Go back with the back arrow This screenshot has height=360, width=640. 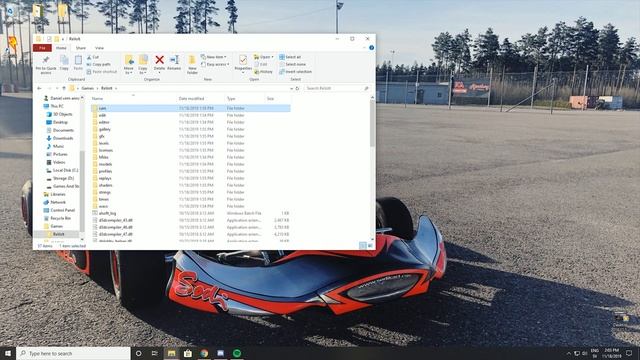tap(39, 88)
